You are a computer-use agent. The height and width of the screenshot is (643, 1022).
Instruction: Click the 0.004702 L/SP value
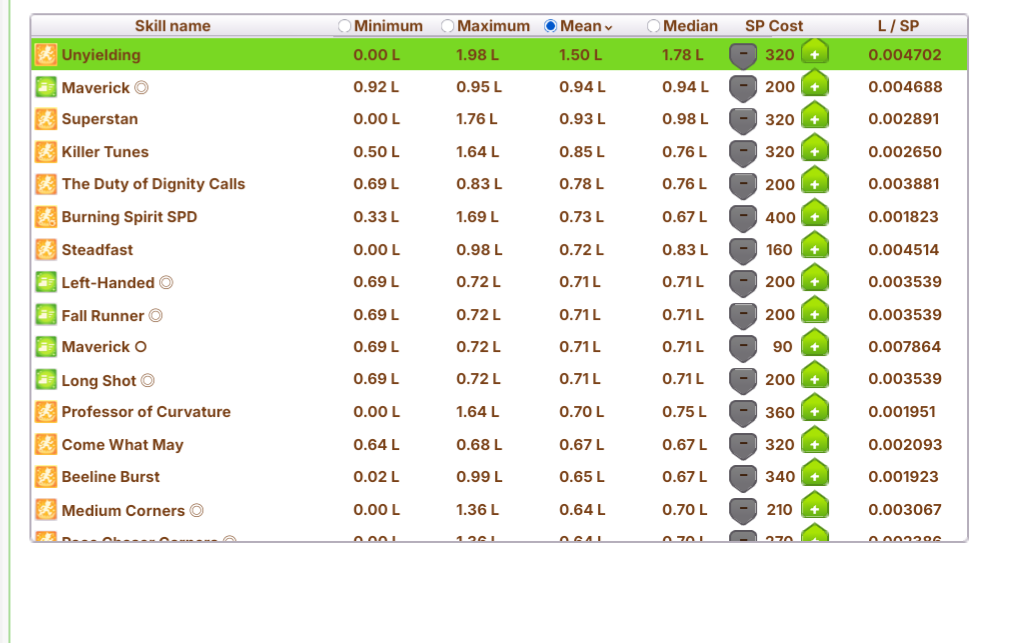(x=905, y=55)
